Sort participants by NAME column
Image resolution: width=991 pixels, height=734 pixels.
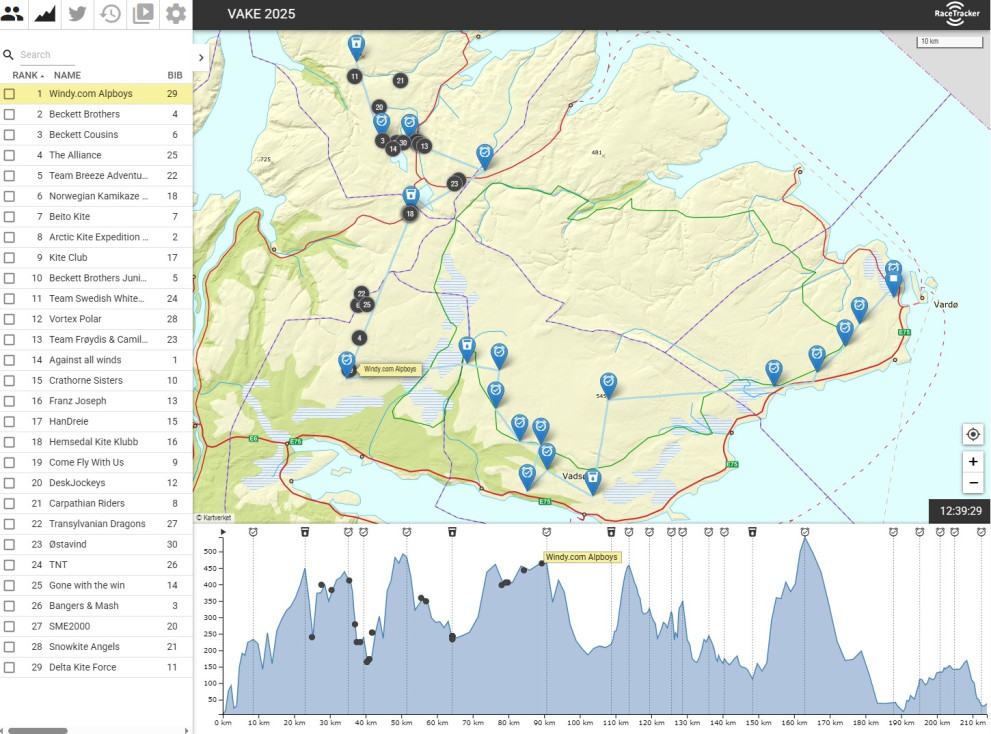click(x=67, y=75)
